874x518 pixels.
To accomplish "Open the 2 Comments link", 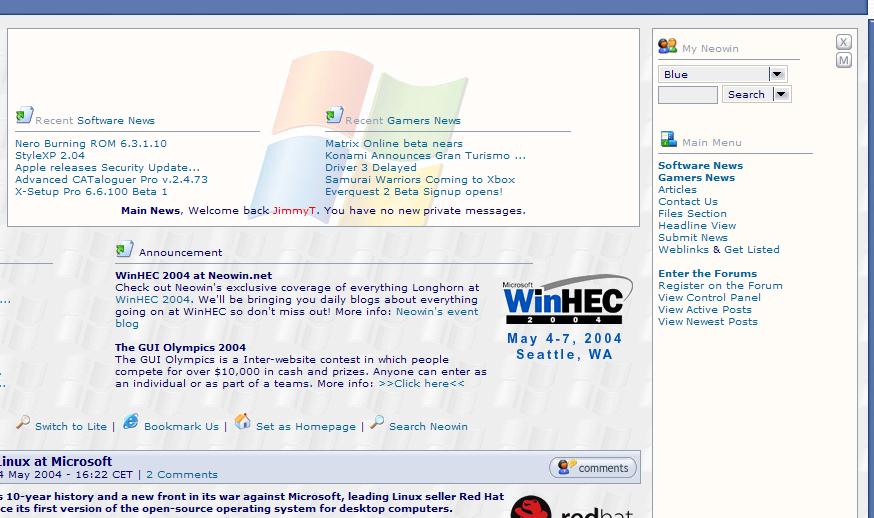I will pos(182,475).
